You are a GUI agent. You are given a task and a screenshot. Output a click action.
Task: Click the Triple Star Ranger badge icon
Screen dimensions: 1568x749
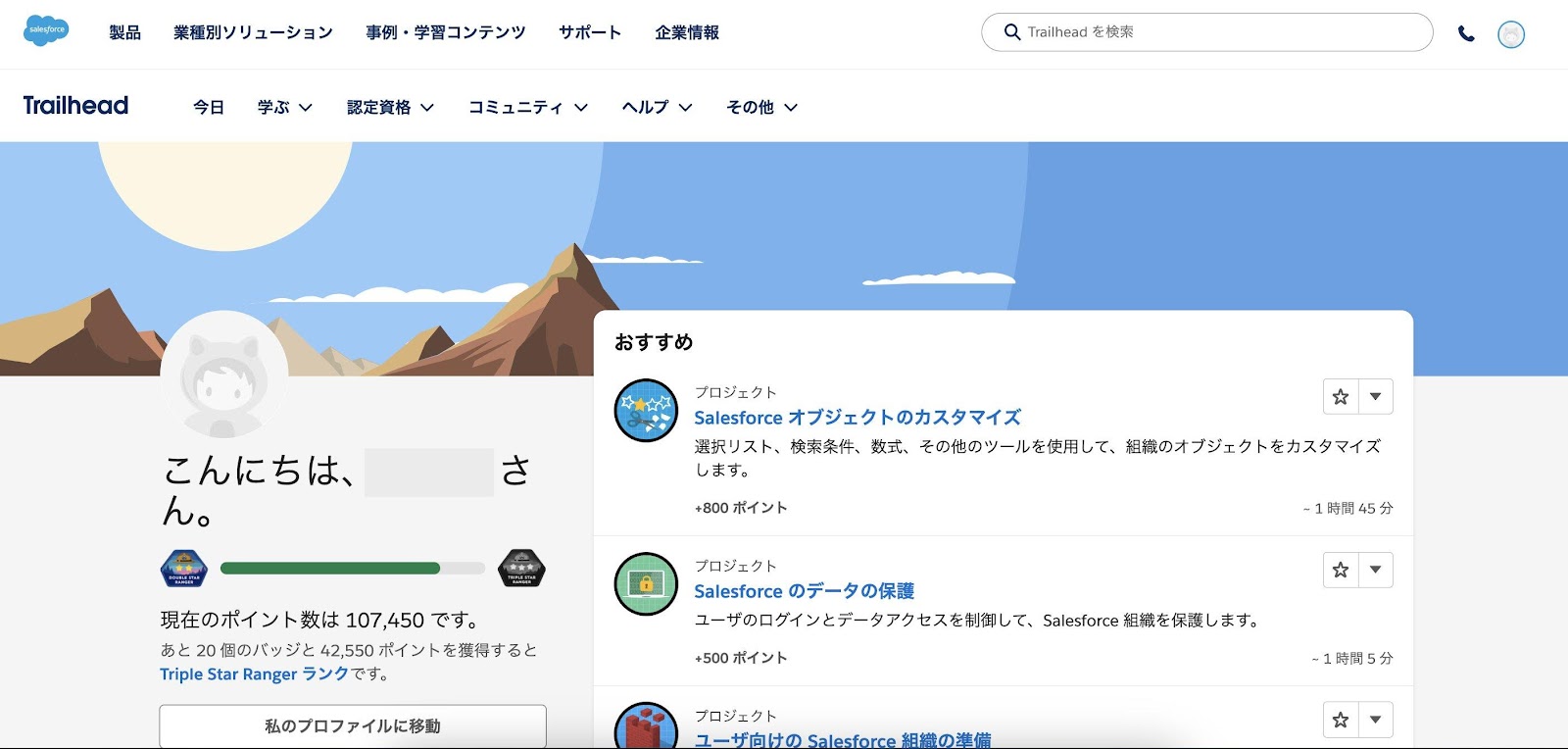pos(521,568)
